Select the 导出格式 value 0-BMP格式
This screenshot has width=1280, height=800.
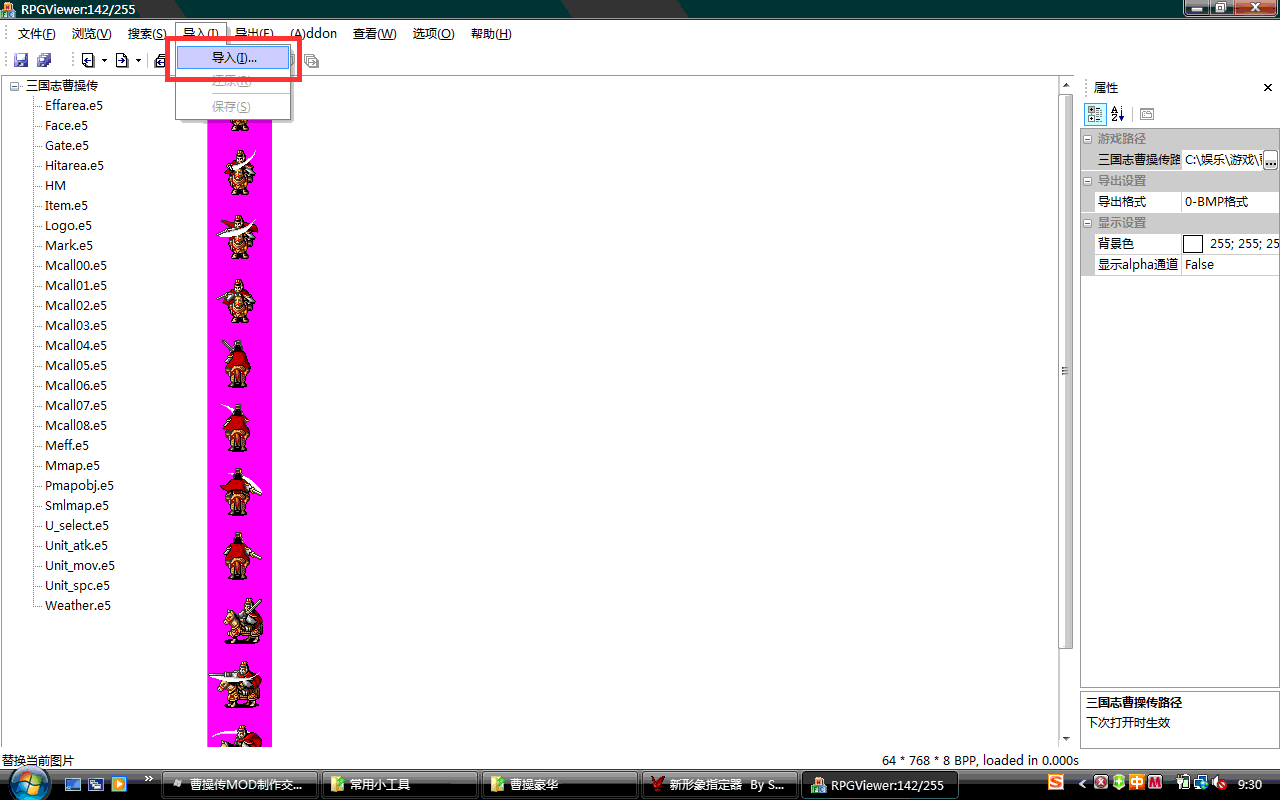[1230, 202]
